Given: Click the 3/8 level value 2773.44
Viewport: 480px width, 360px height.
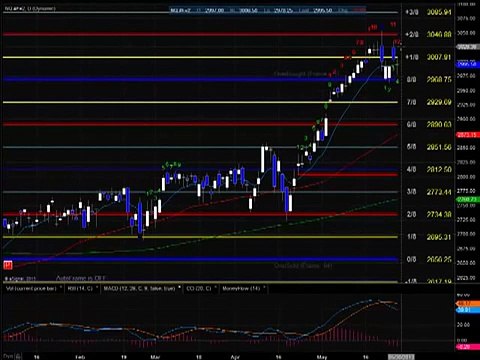Looking at the screenshot, I should point(439,192).
